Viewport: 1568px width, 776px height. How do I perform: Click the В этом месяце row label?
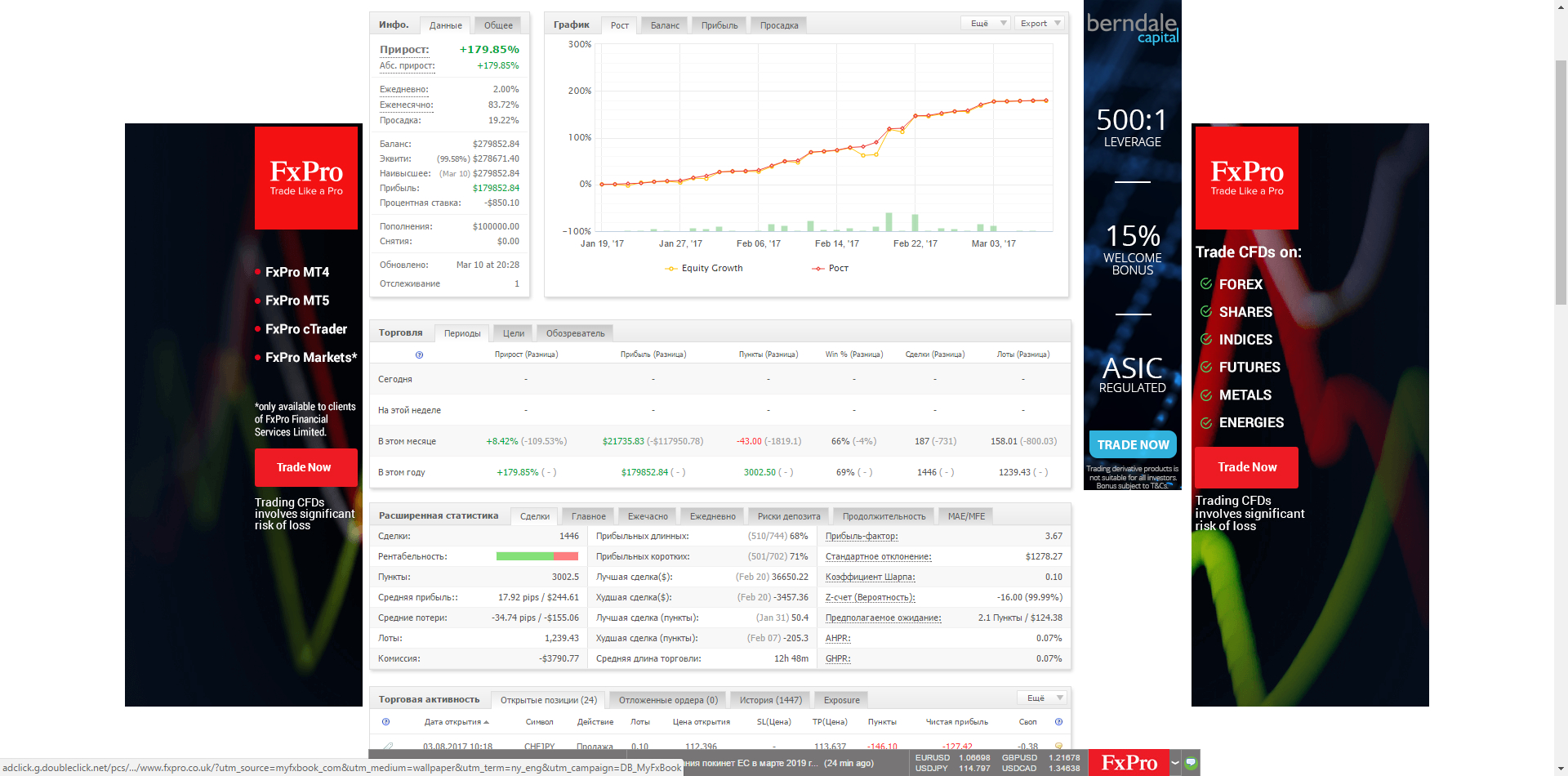[x=408, y=441]
